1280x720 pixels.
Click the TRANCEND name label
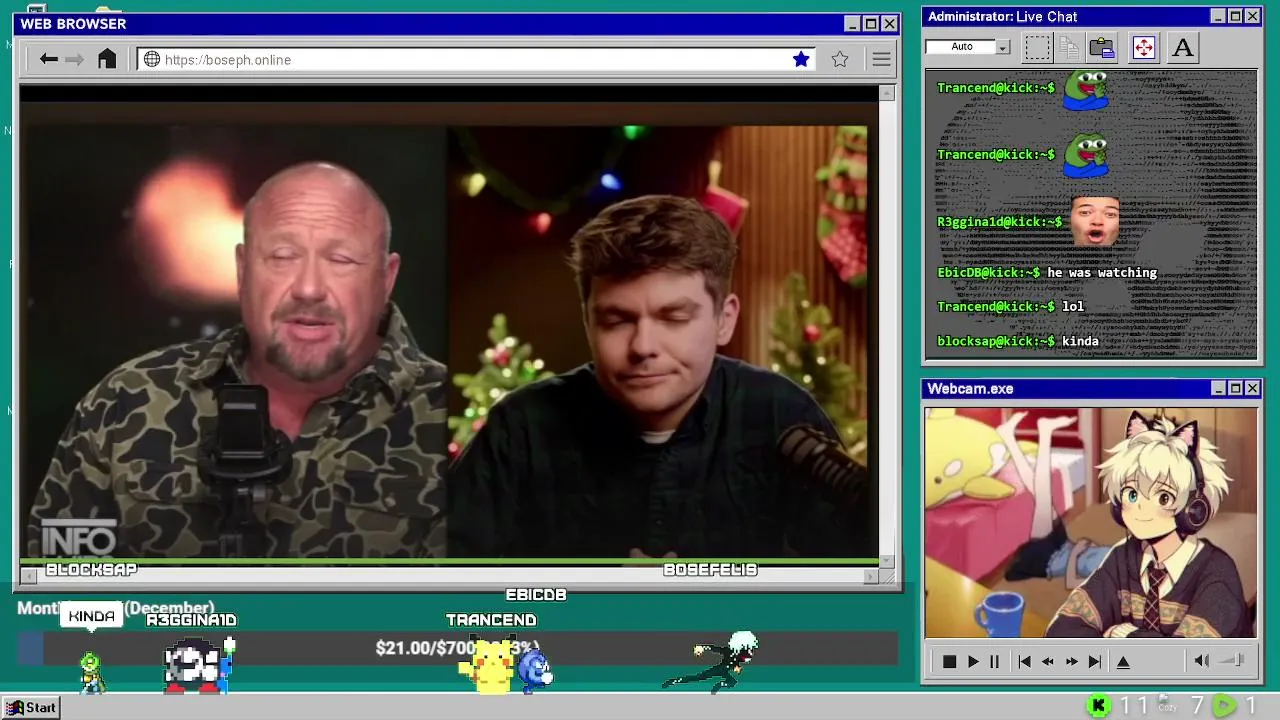[x=491, y=620]
